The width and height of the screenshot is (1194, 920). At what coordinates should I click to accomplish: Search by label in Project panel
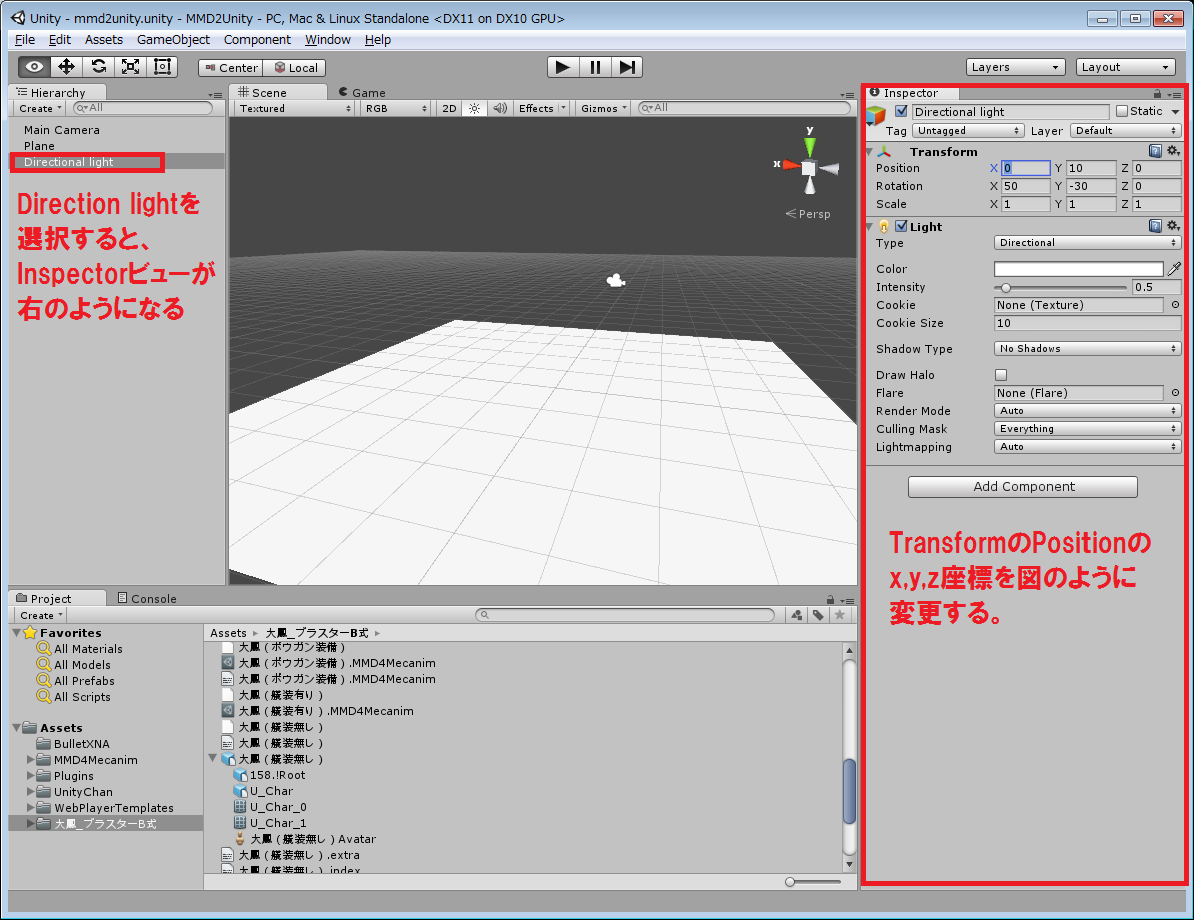point(818,615)
